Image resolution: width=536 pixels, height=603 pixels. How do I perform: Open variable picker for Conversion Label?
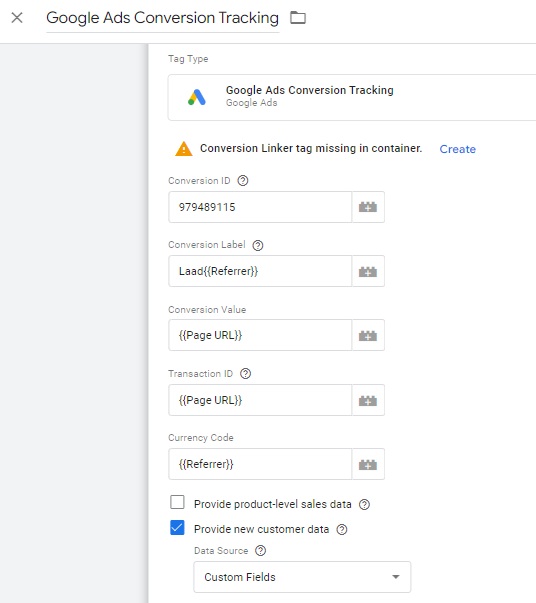[368, 271]
